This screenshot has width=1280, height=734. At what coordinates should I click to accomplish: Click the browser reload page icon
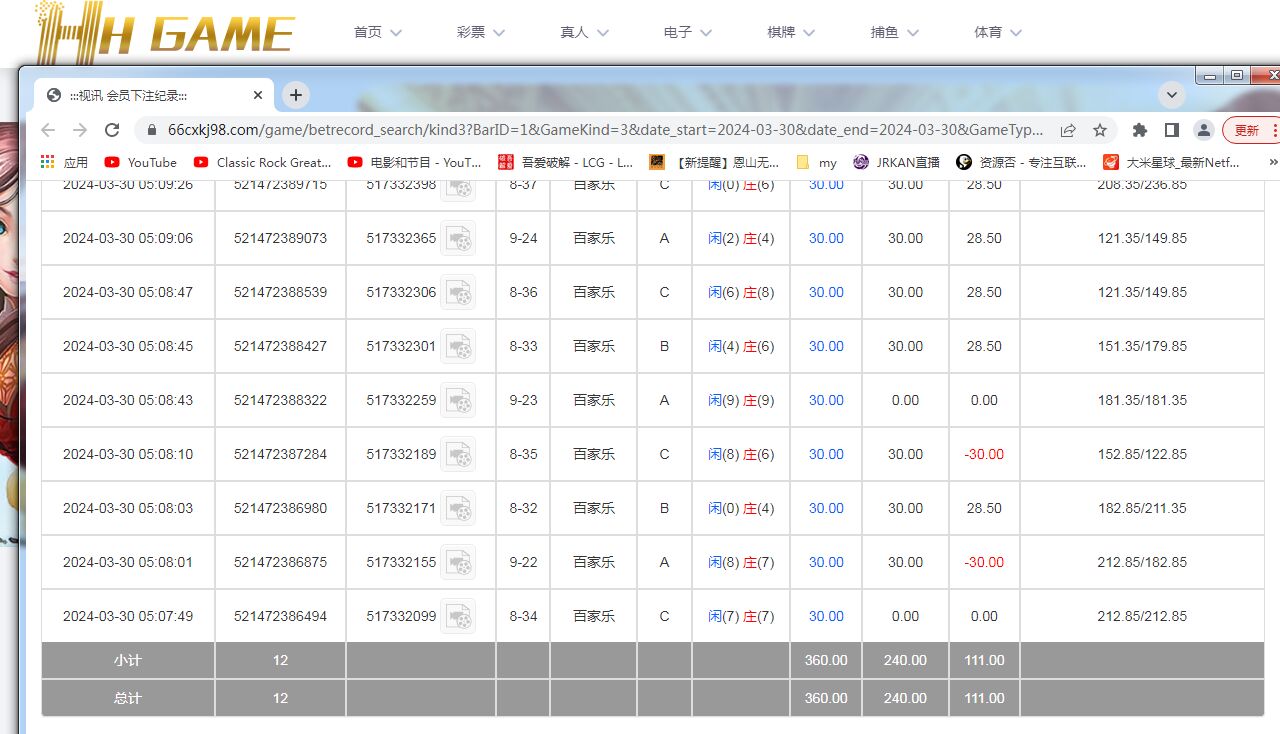tap(112, 130)
